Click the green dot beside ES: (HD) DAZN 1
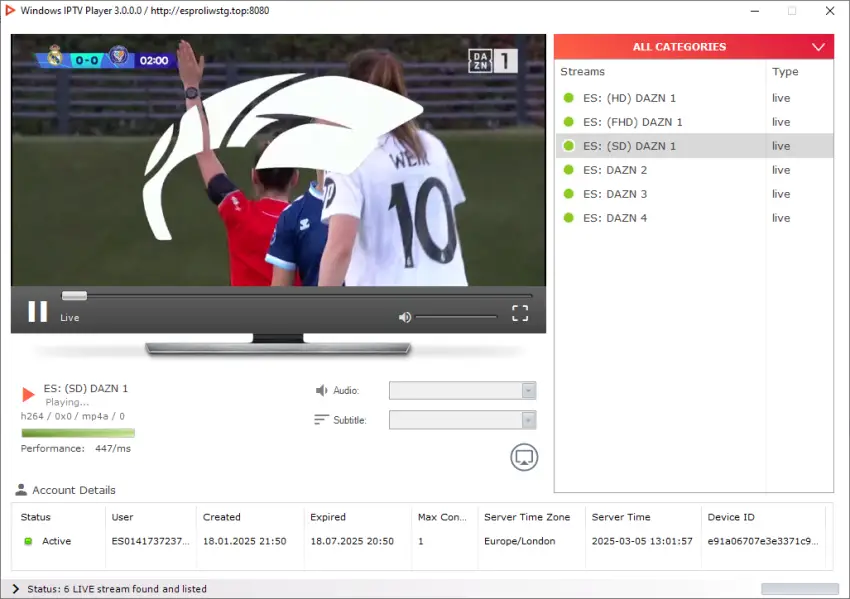Viewport: 850px width, 599px height. coord(569,98)
